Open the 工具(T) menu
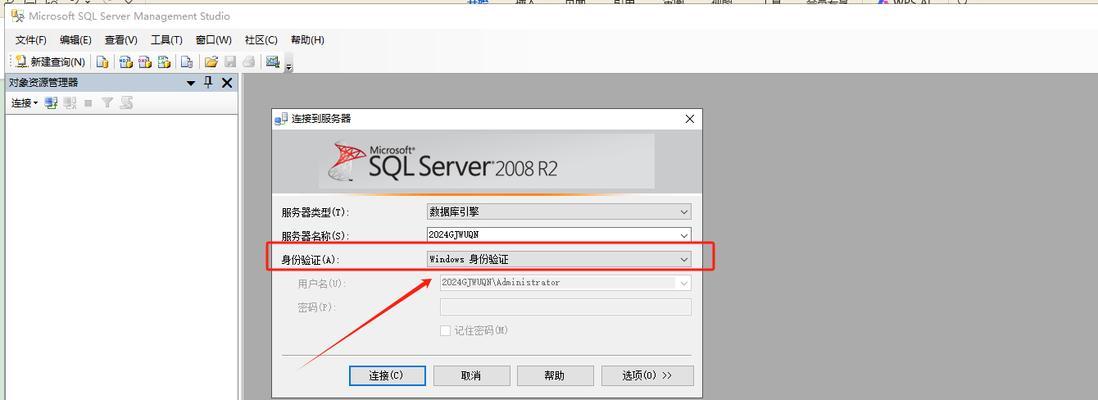The width and height of the screenshot is (1098, 400). pos(167,40)
